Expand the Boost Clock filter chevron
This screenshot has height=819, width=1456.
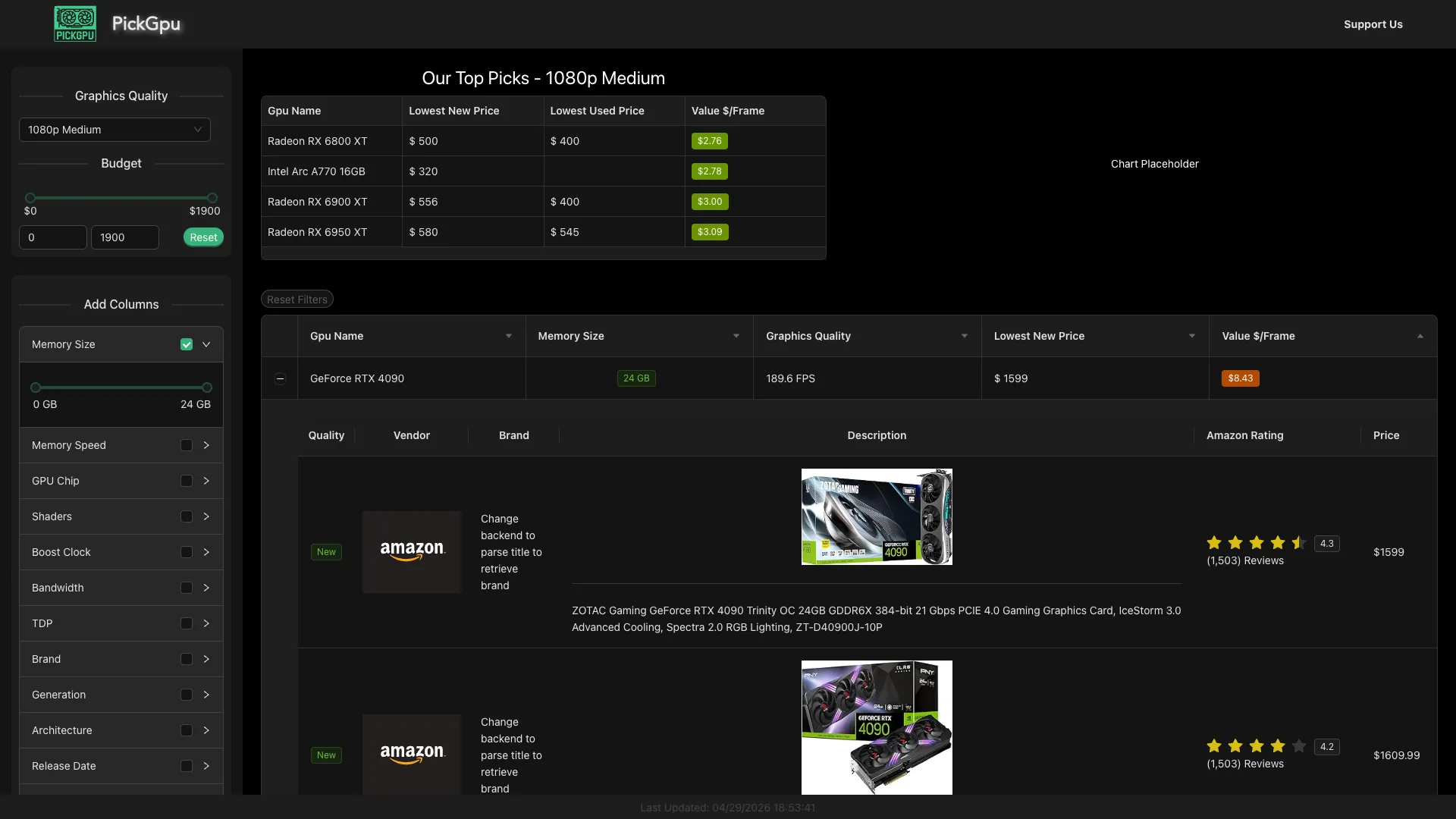point(206,552)
